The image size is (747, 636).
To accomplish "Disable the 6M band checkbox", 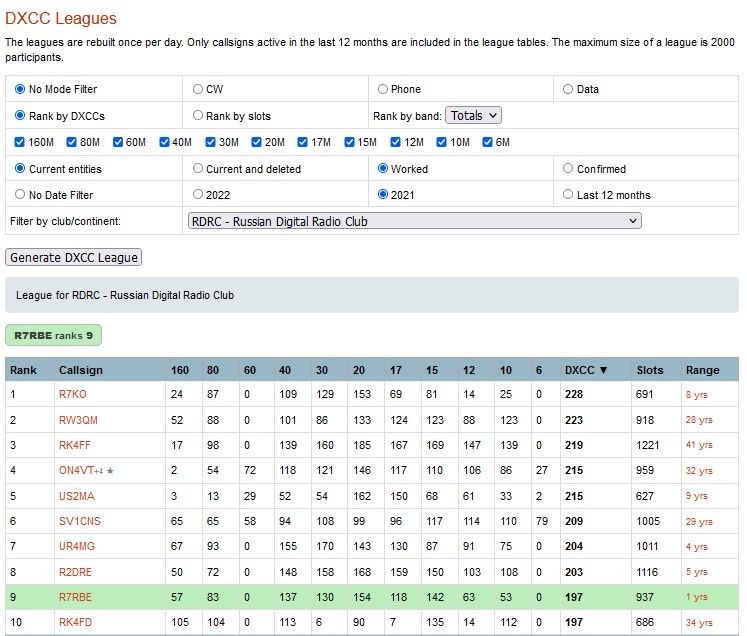I will click(x=487, y=142).
